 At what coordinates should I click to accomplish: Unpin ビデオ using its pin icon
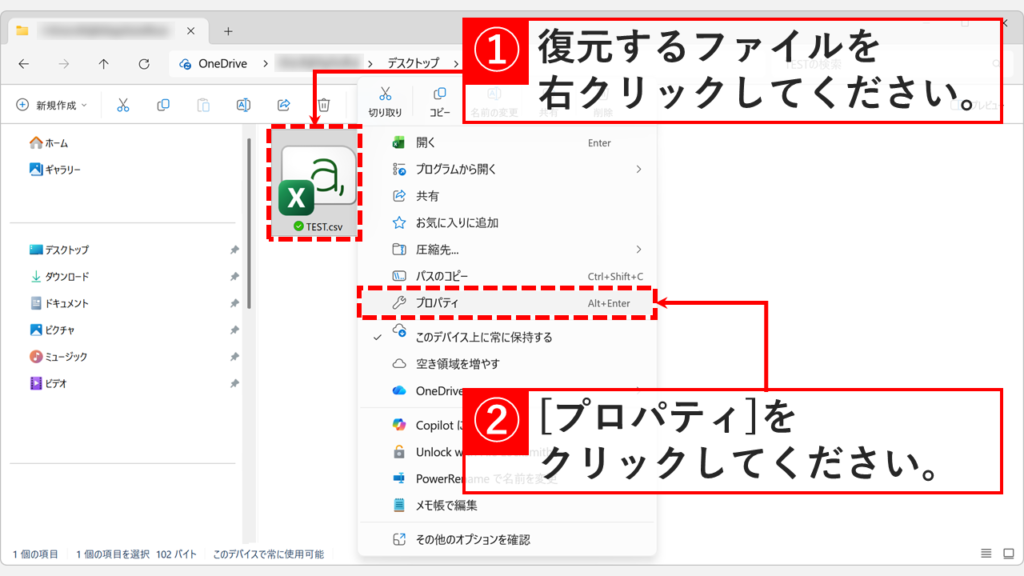(x=234, y=384)
